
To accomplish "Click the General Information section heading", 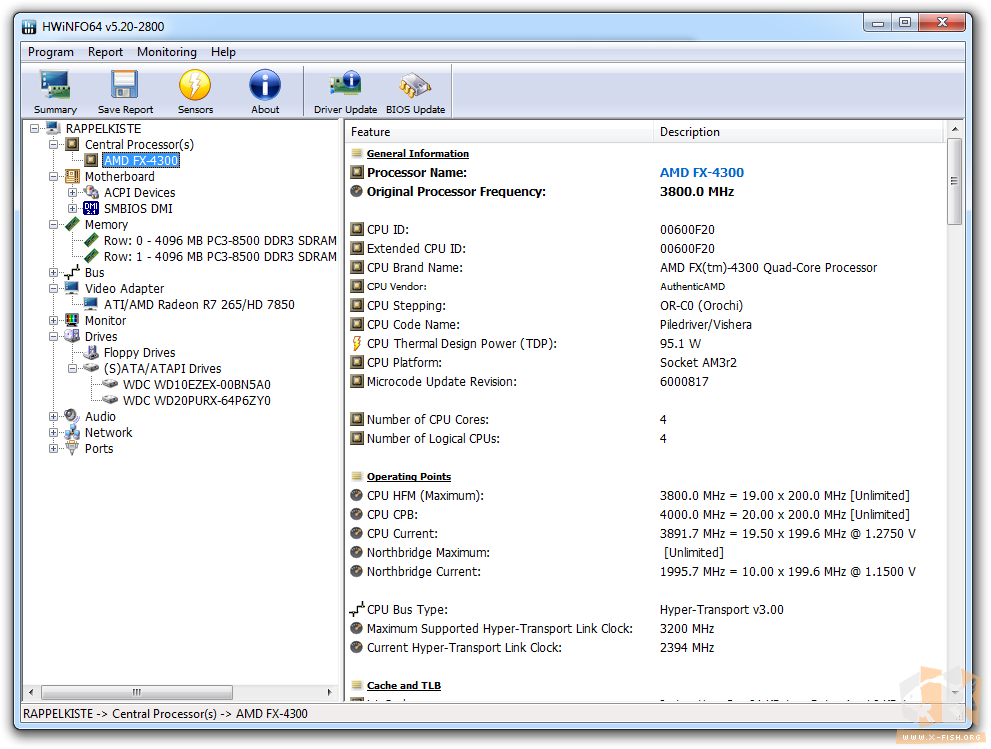I will coord(418,154).
